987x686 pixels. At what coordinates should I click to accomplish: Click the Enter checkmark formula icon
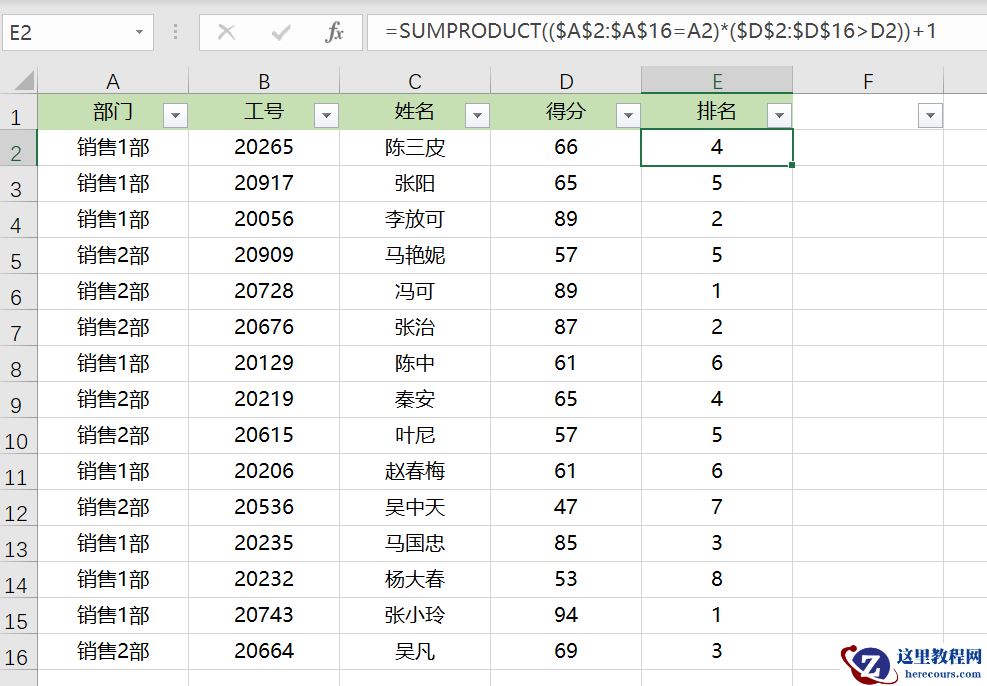click(x=281, y=32)
